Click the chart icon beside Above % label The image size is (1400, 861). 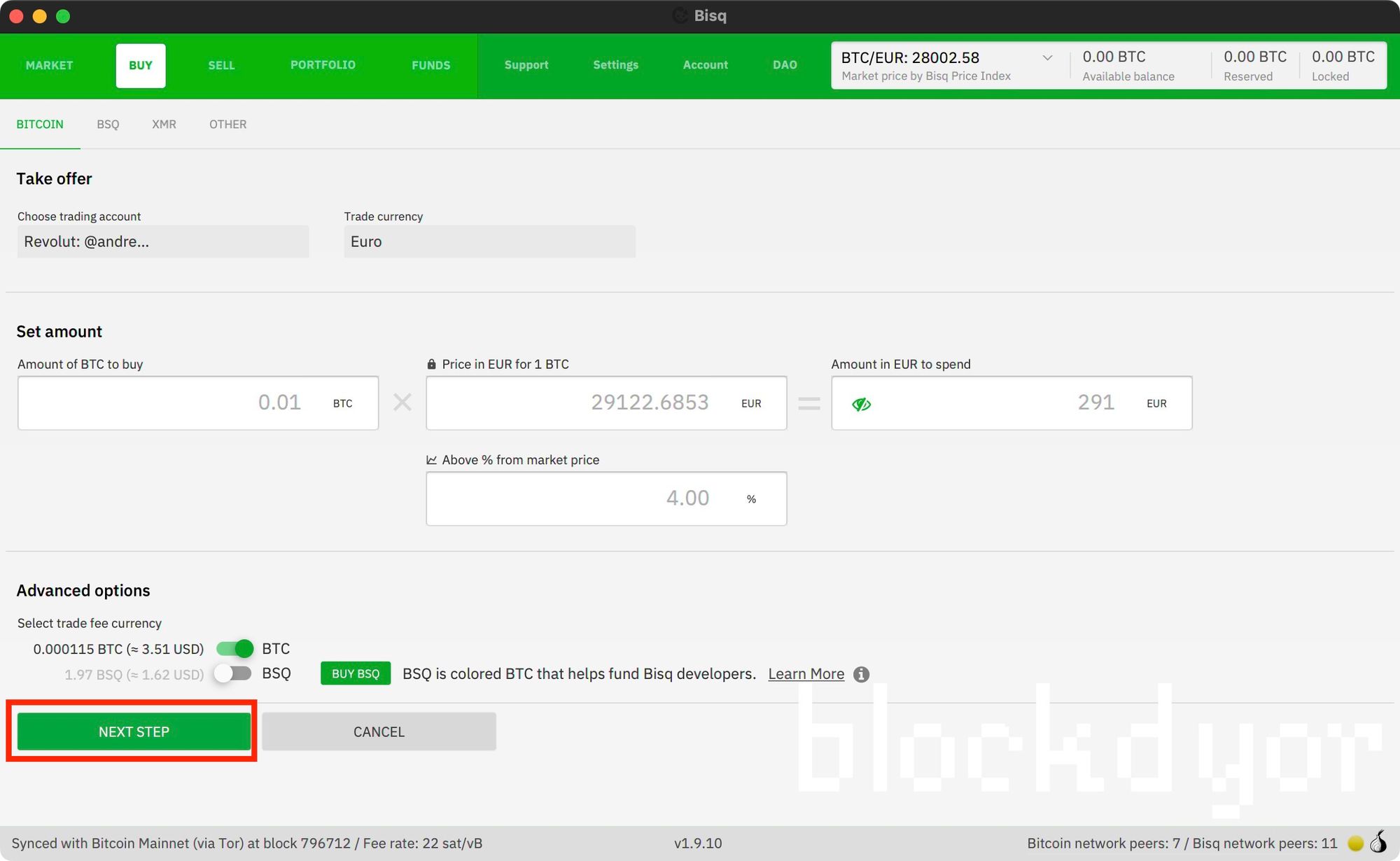click(x=431, y=460)
